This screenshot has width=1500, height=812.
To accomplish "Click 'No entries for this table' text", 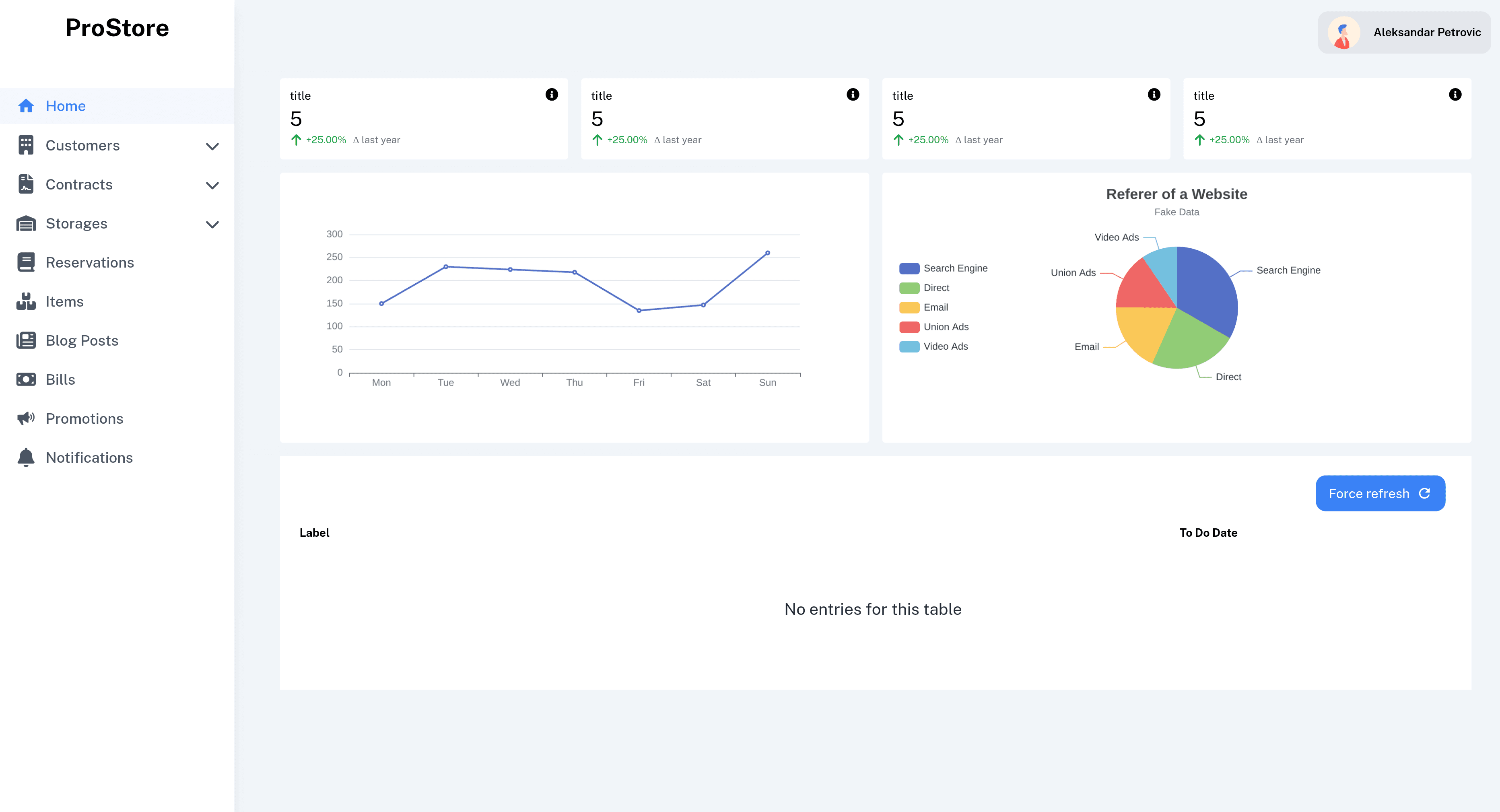I will pos(872,609).
